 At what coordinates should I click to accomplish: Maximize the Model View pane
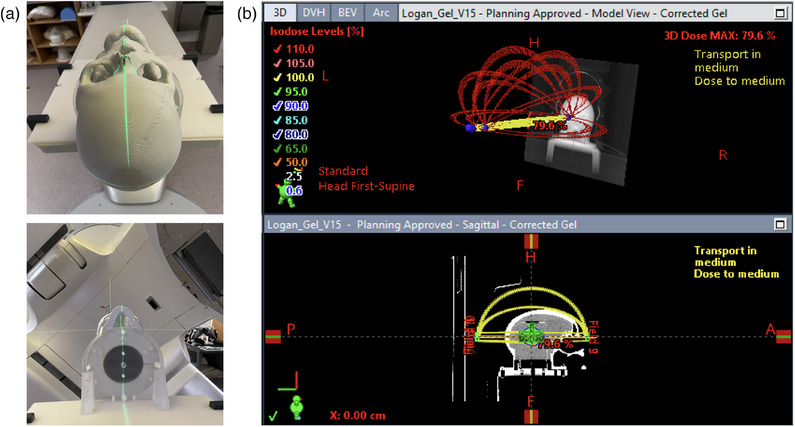pyautogui.click(x=780, y=14)
